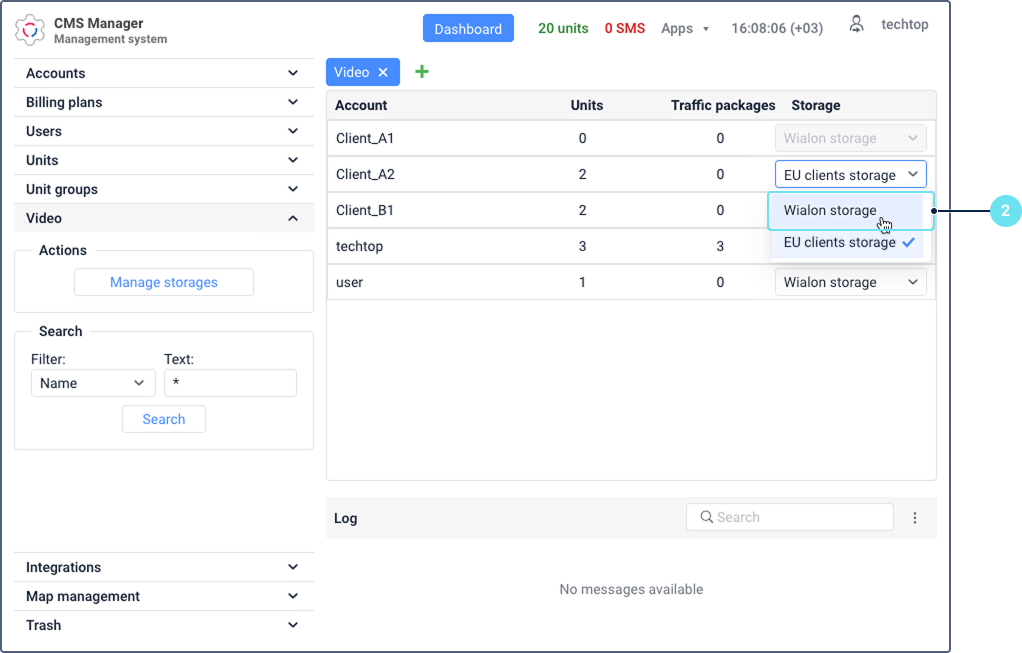Open the Apps dropdown in the header
The image size is (1022, 653).
click(684, 28)
